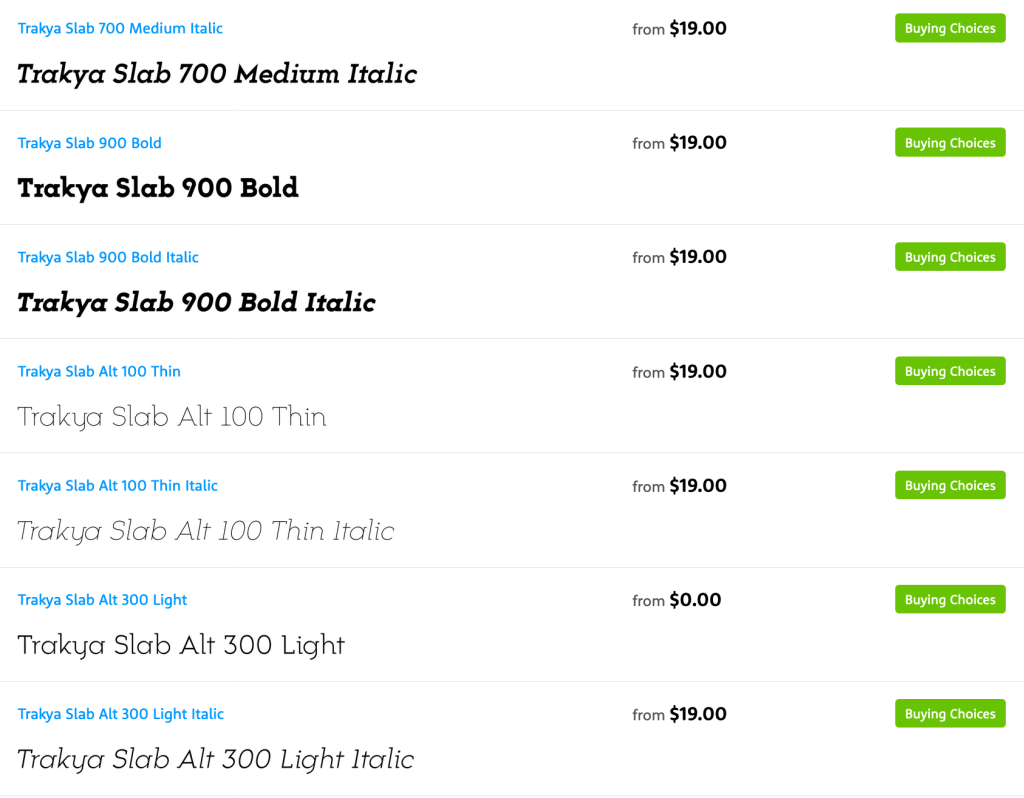Open the Trakya Slab 700 Medium Italic link
This screenshot has height=798, width=1024.
tap(120, 29)
